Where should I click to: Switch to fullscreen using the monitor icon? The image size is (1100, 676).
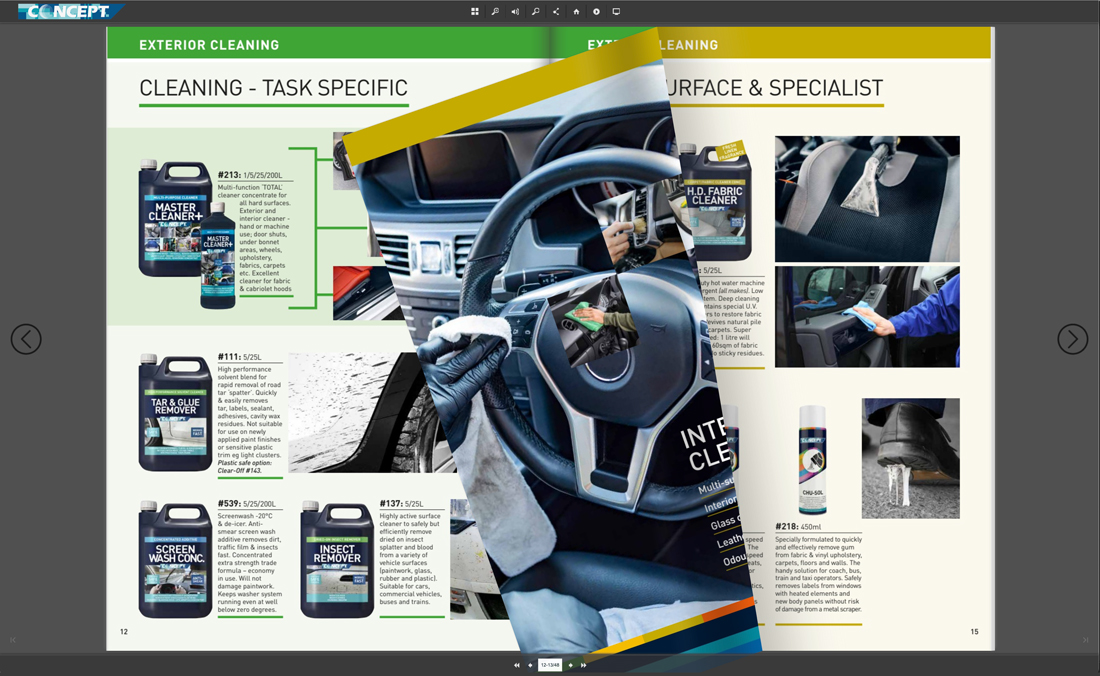coord(617,11)
